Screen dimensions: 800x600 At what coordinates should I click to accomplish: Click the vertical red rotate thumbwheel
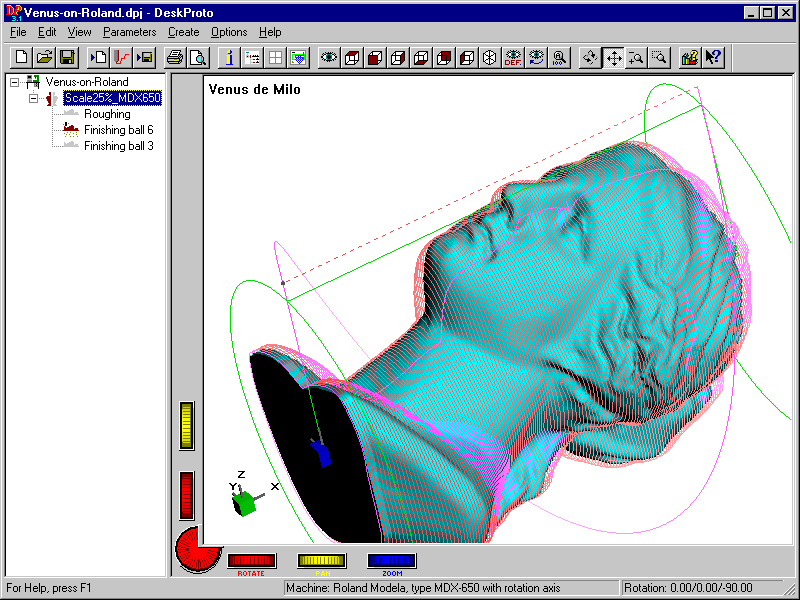pyautogui.click(x=187, y=495)
